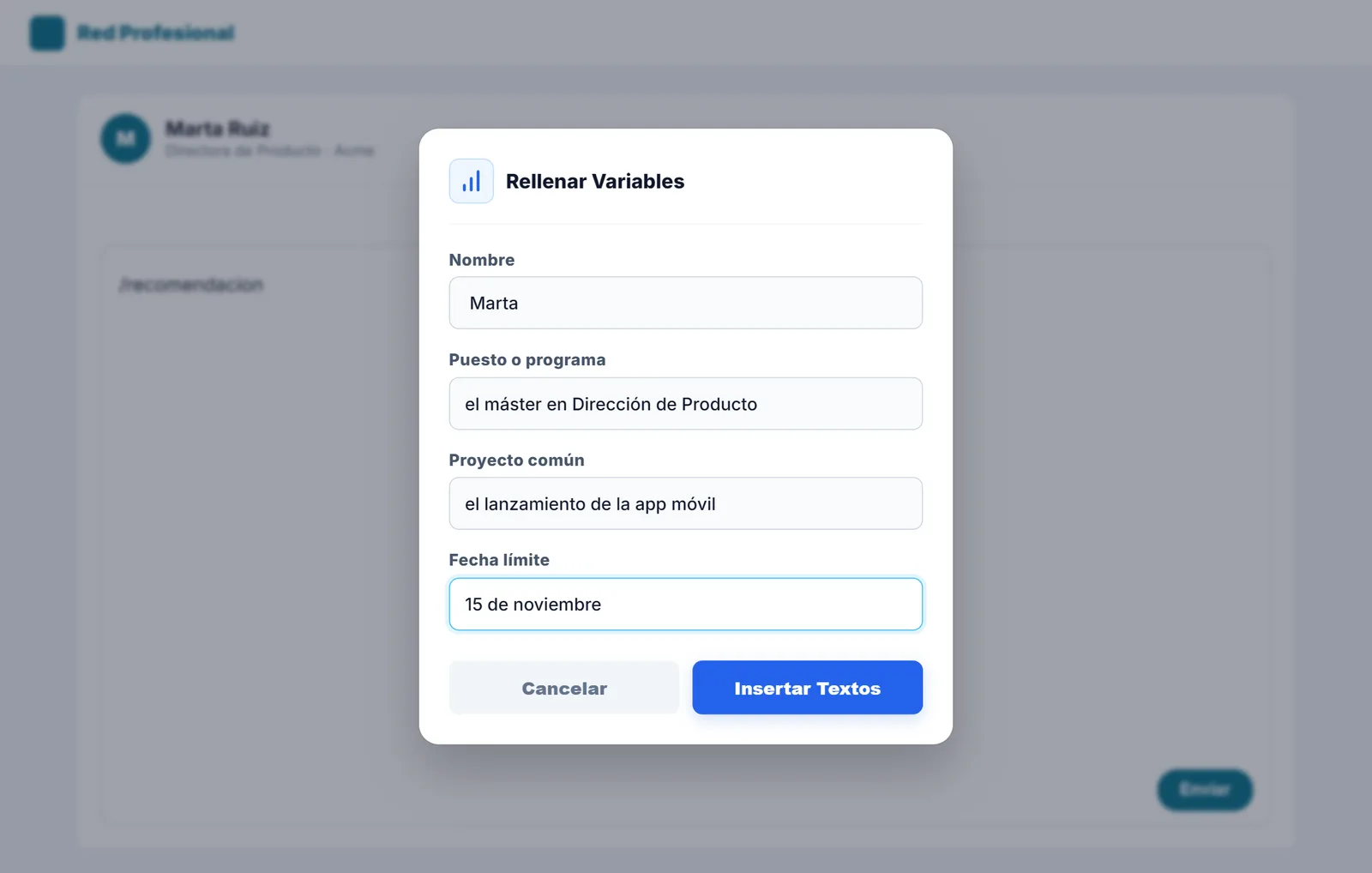Click the Fecha límite label

point(499,560)
